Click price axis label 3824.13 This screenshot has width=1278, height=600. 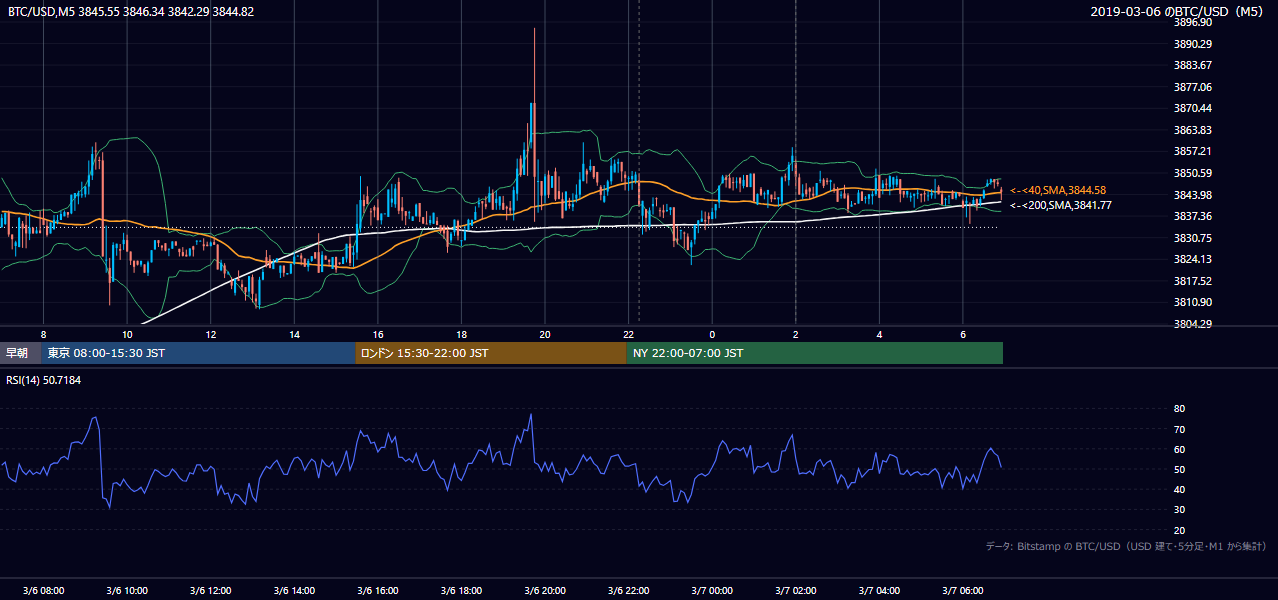coord(1193,259)
